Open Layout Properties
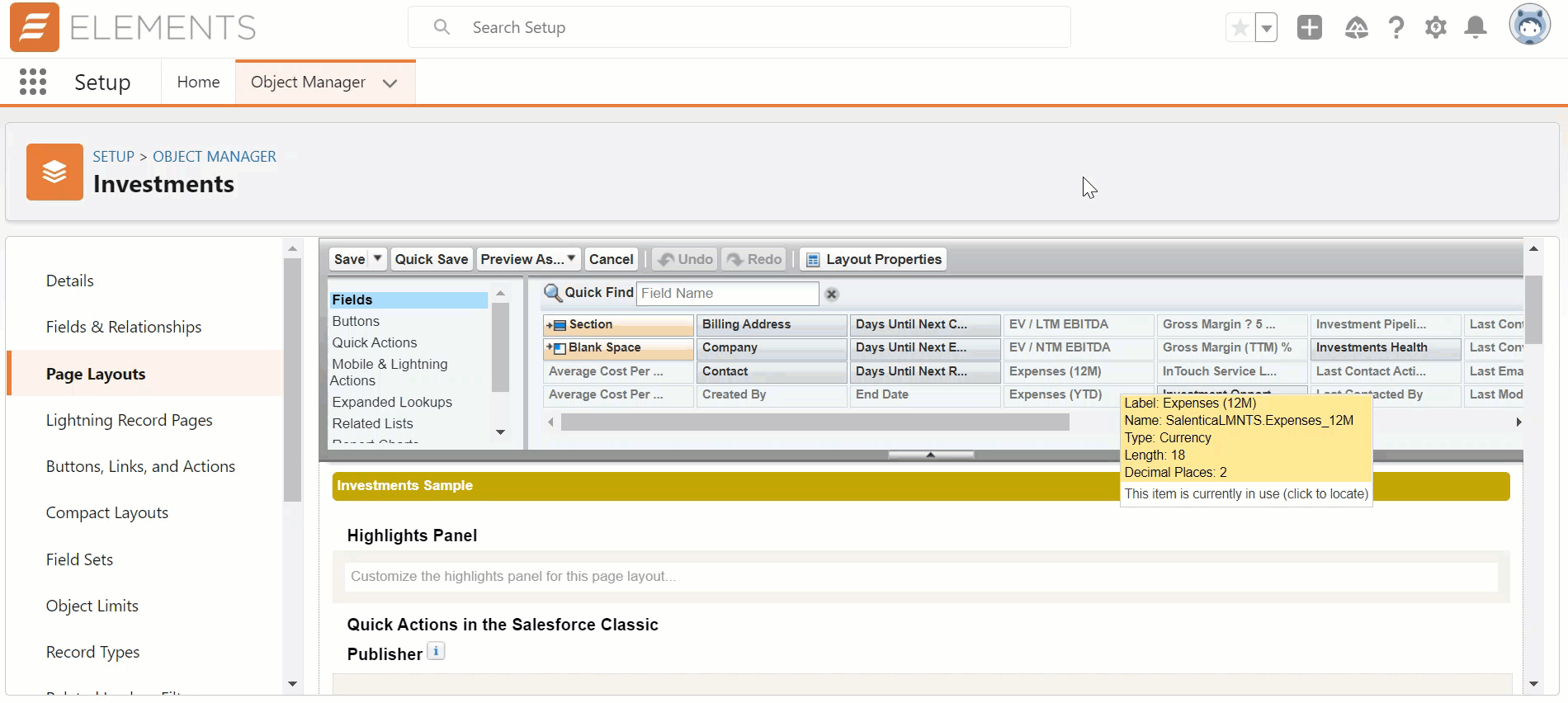 point(873,259)
